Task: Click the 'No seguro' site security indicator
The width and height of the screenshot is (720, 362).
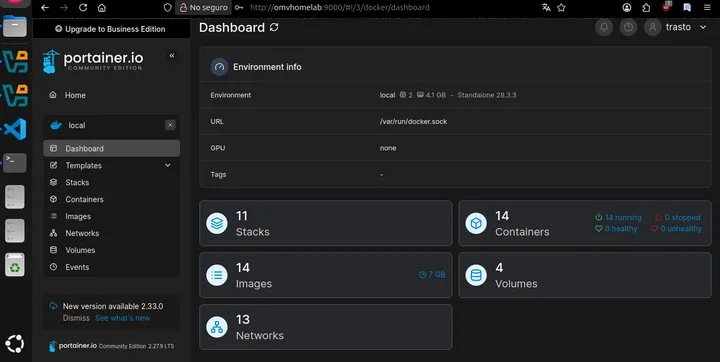Action: pos(203,7)
